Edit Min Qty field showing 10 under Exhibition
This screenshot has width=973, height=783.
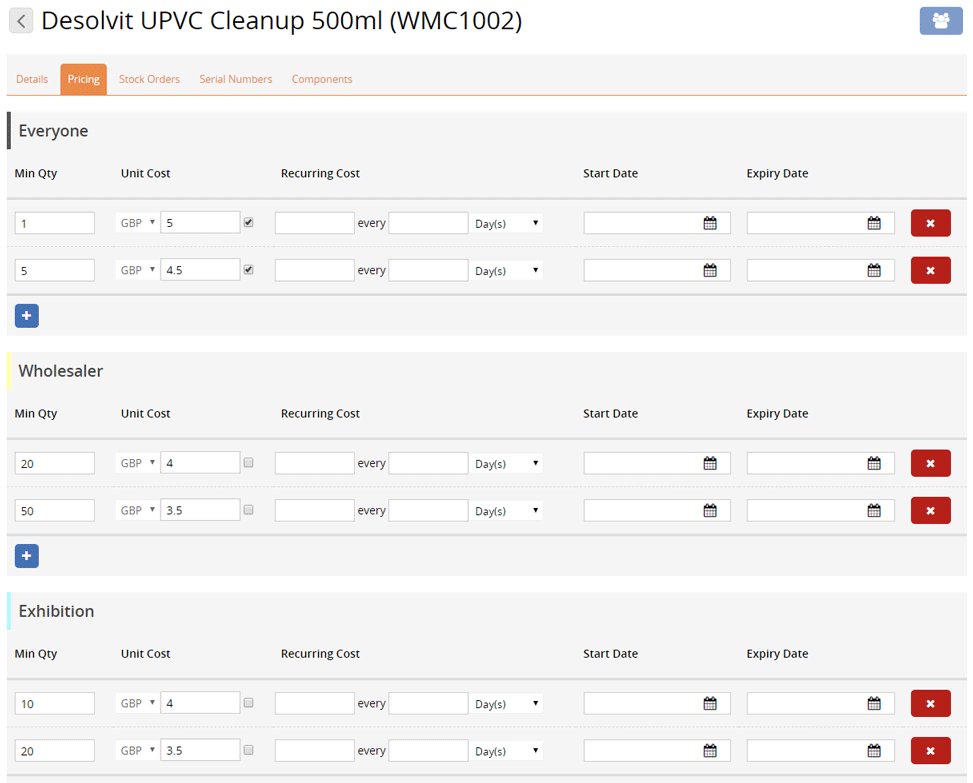coord(55,704)
